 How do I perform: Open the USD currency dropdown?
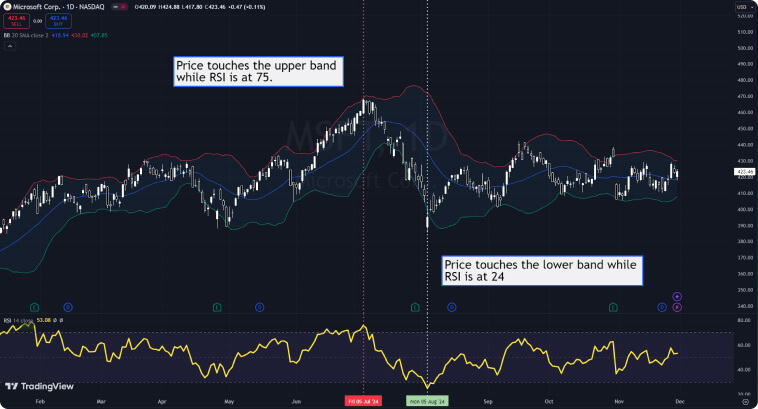[x=744, y=7]
